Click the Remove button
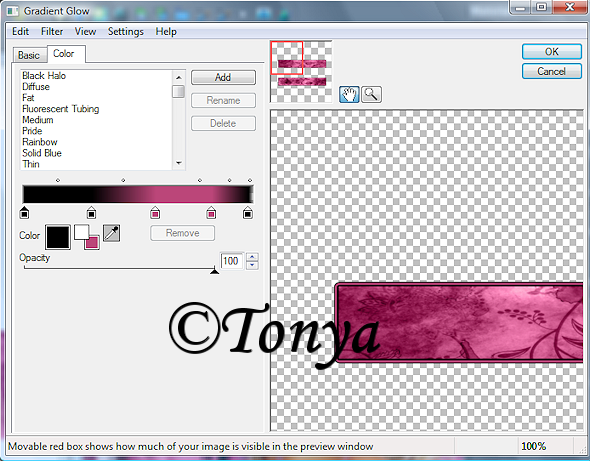 tap(182, 233)
